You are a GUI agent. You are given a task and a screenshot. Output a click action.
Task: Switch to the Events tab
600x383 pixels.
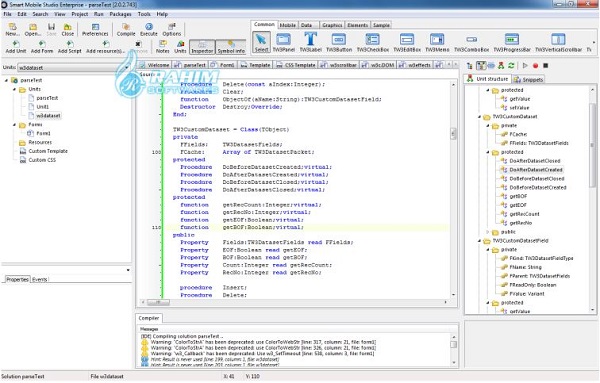click(x=39, y=280)
